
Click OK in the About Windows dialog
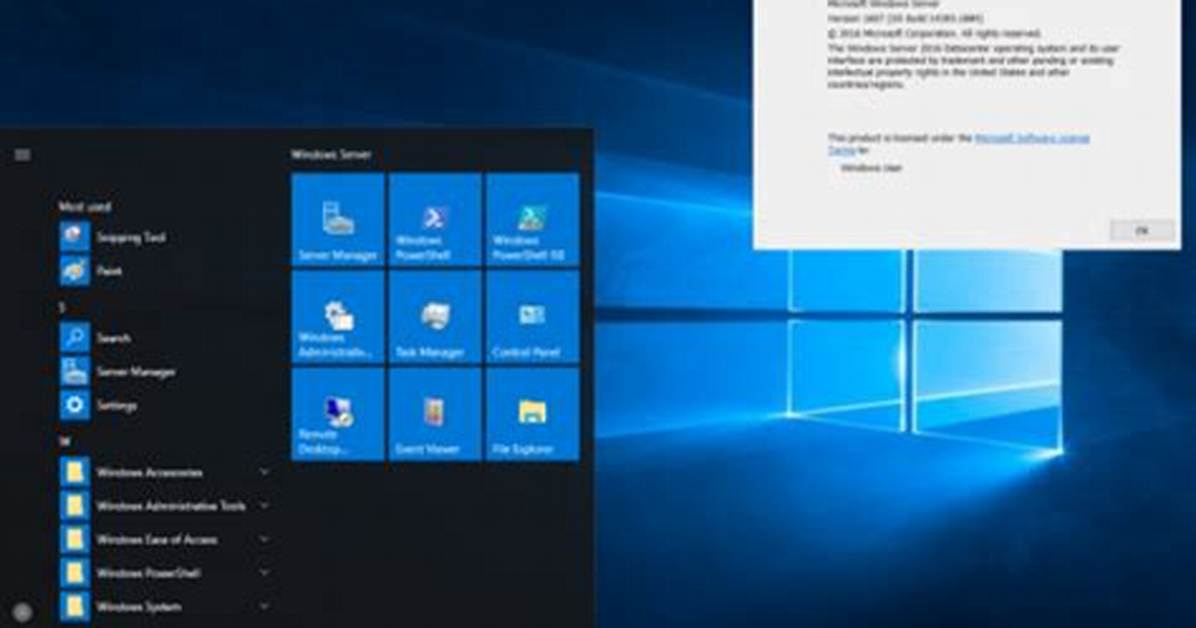pyautogui.click(x=1142, y=230)
